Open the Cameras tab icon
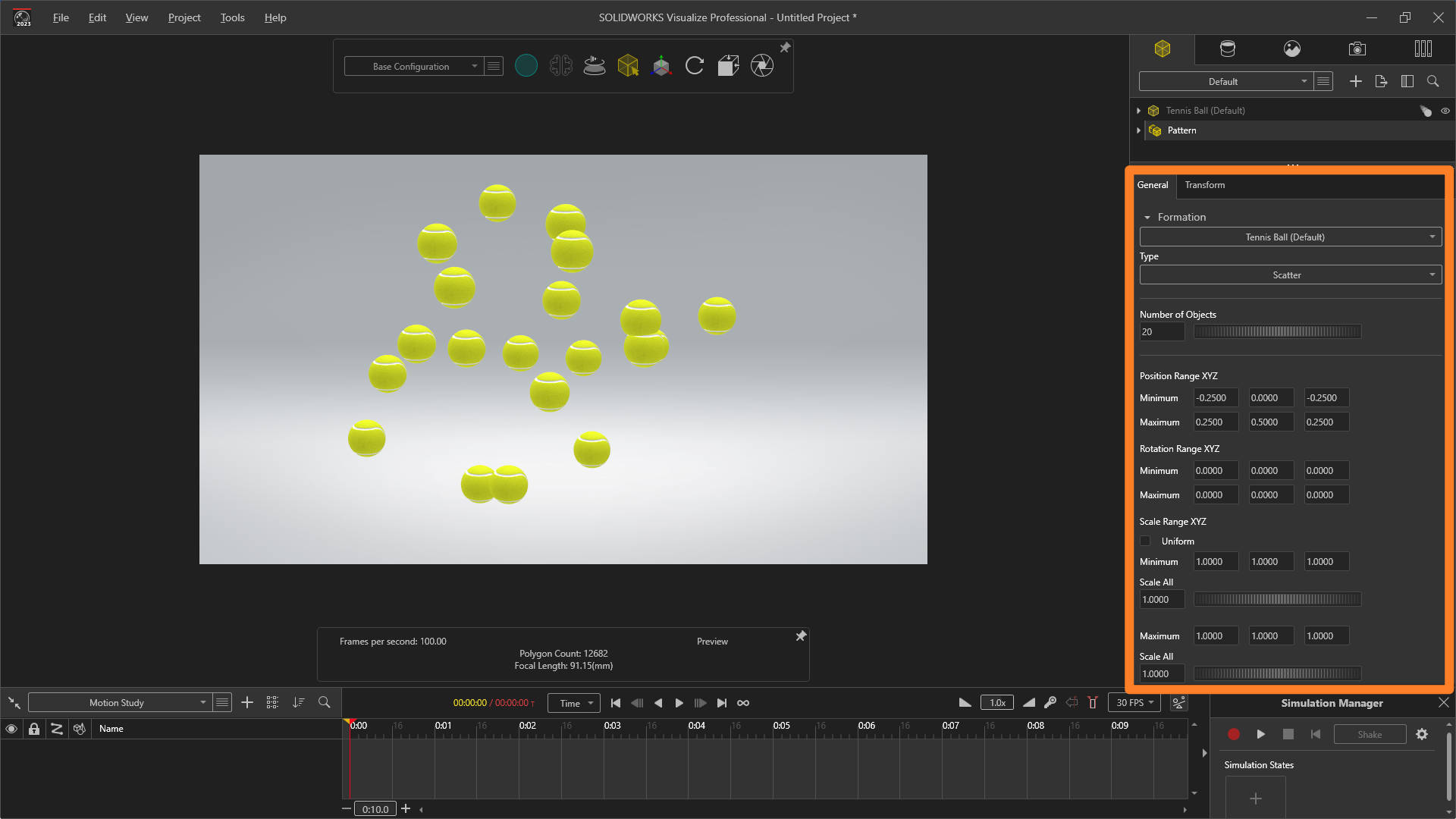Screen dimensions: 1456x819 [1357, 49]
